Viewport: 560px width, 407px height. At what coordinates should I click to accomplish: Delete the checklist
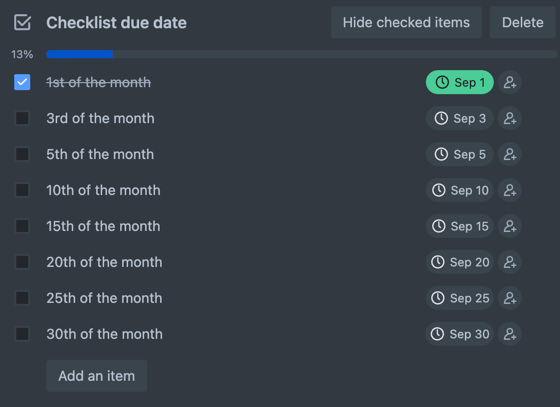point(522,22)
